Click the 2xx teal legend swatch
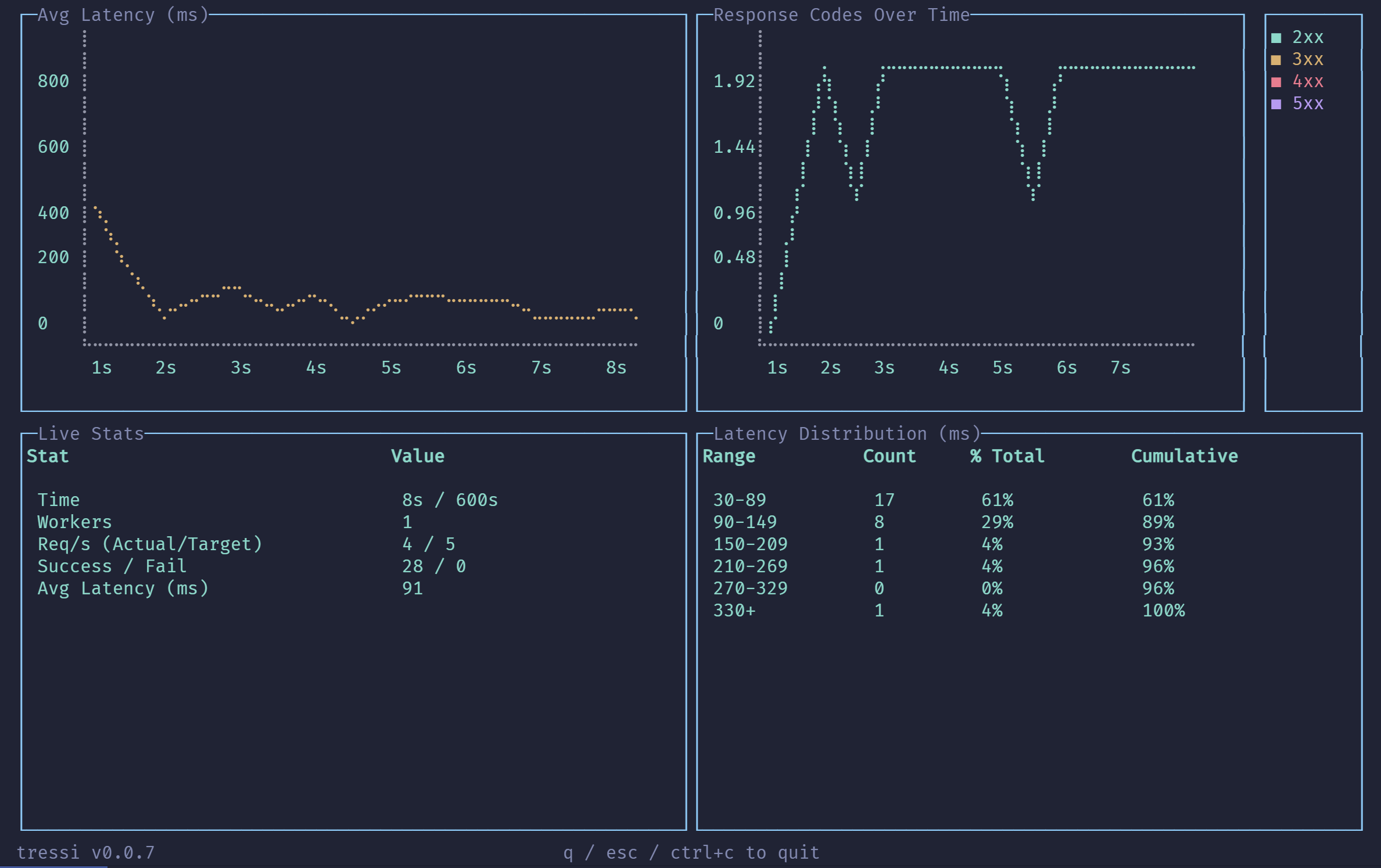This screenshot has height=868, width=1381. click(1276, 38)
